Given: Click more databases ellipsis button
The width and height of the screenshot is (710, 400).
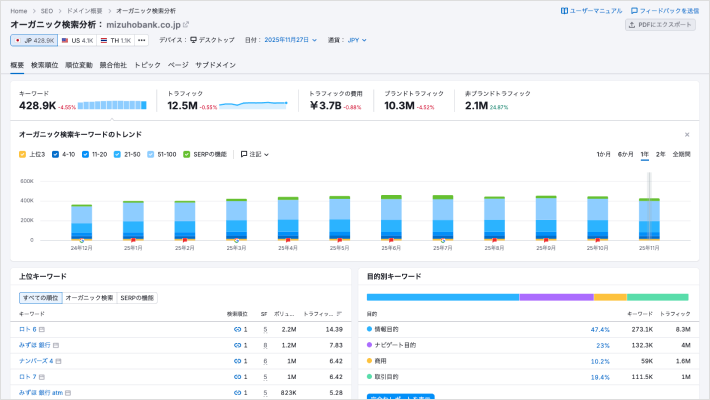Looking at the screenshot, I should click(141, 40).
